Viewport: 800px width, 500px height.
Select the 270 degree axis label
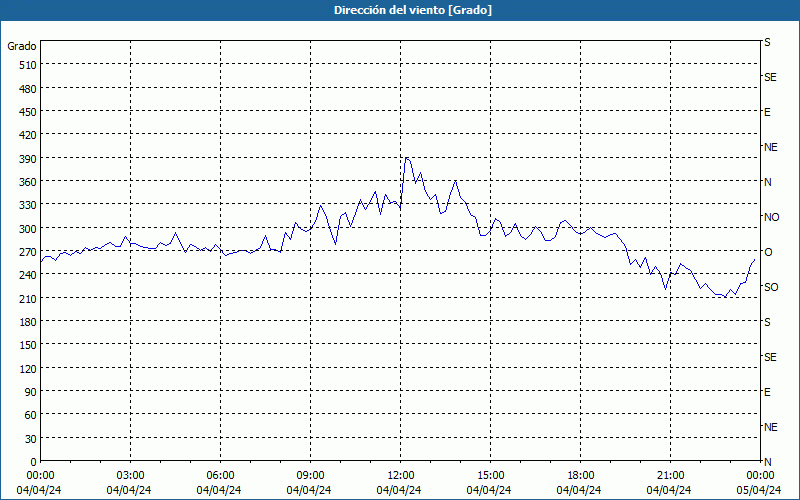click(x=28, y=252)
